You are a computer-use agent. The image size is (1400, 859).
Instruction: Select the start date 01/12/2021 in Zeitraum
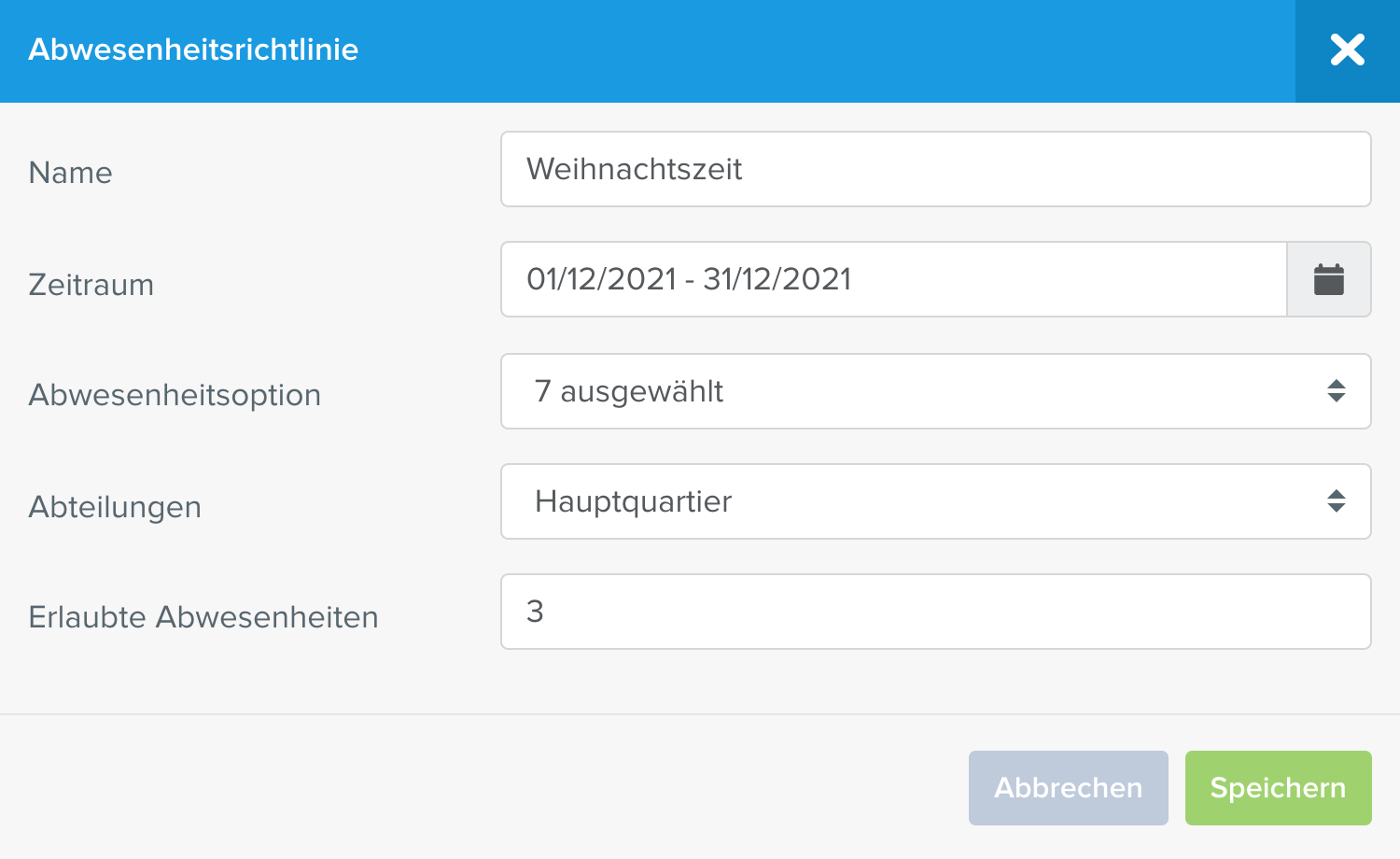coord(601,279)
